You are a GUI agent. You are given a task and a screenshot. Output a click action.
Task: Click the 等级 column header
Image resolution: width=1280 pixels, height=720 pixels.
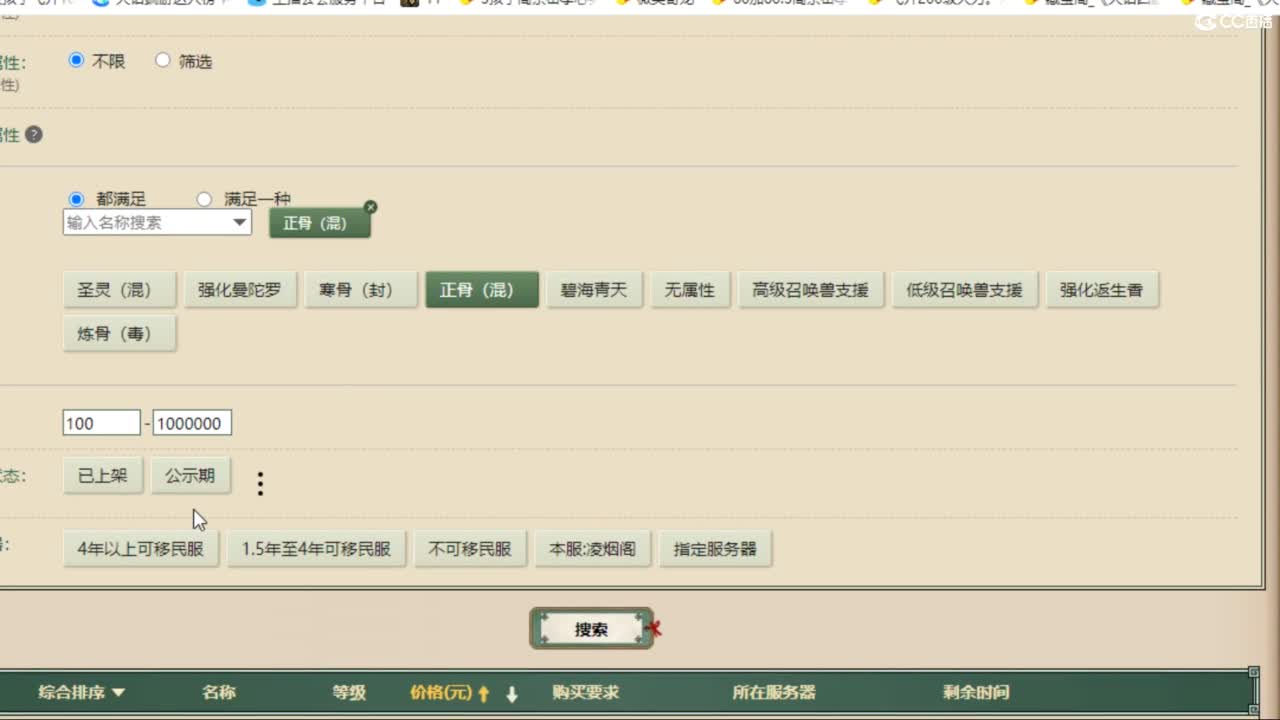click(x=349, y=692)
